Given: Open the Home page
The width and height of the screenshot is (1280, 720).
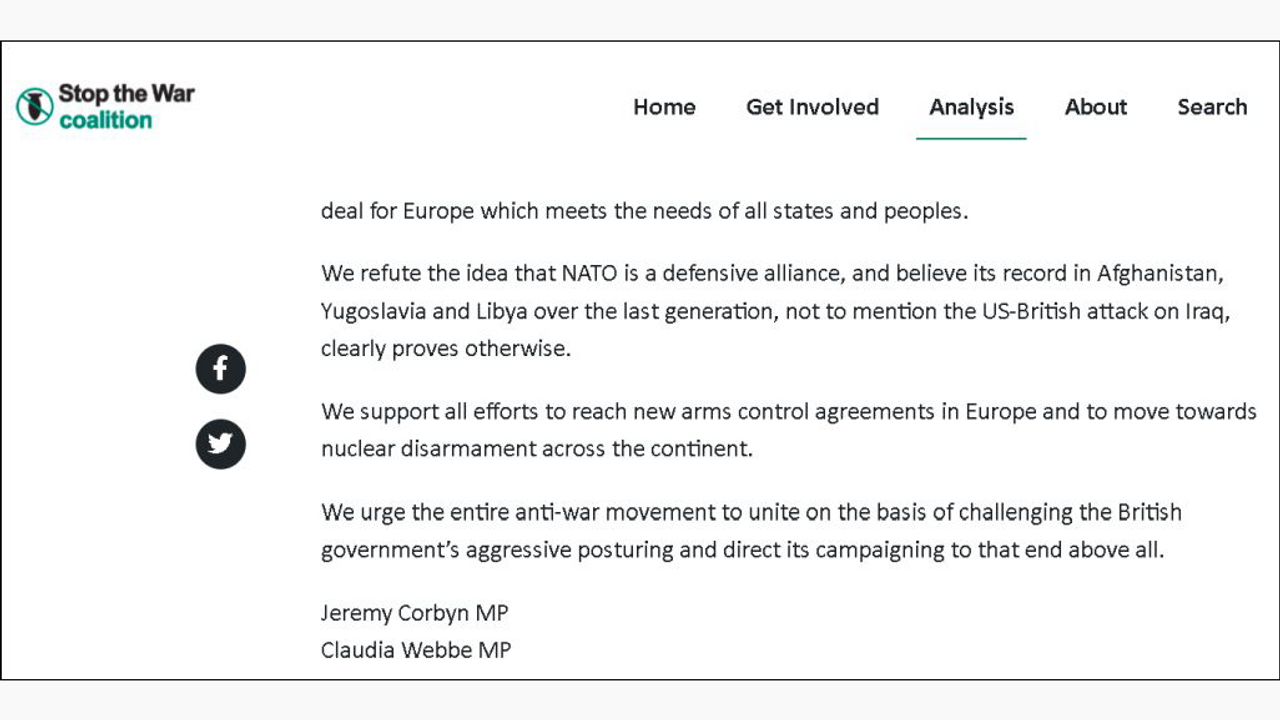Looking at the screenshot, I should pos(664,107).
